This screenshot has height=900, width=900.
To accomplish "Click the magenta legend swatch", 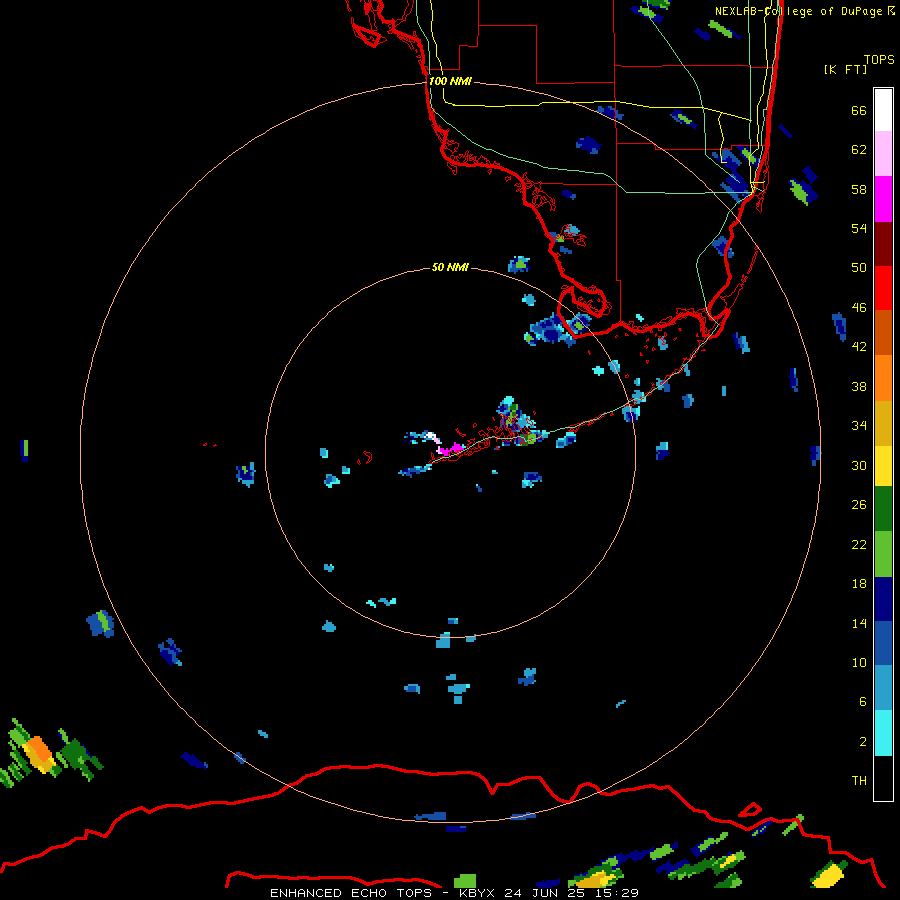I will [x=883, y=199].
